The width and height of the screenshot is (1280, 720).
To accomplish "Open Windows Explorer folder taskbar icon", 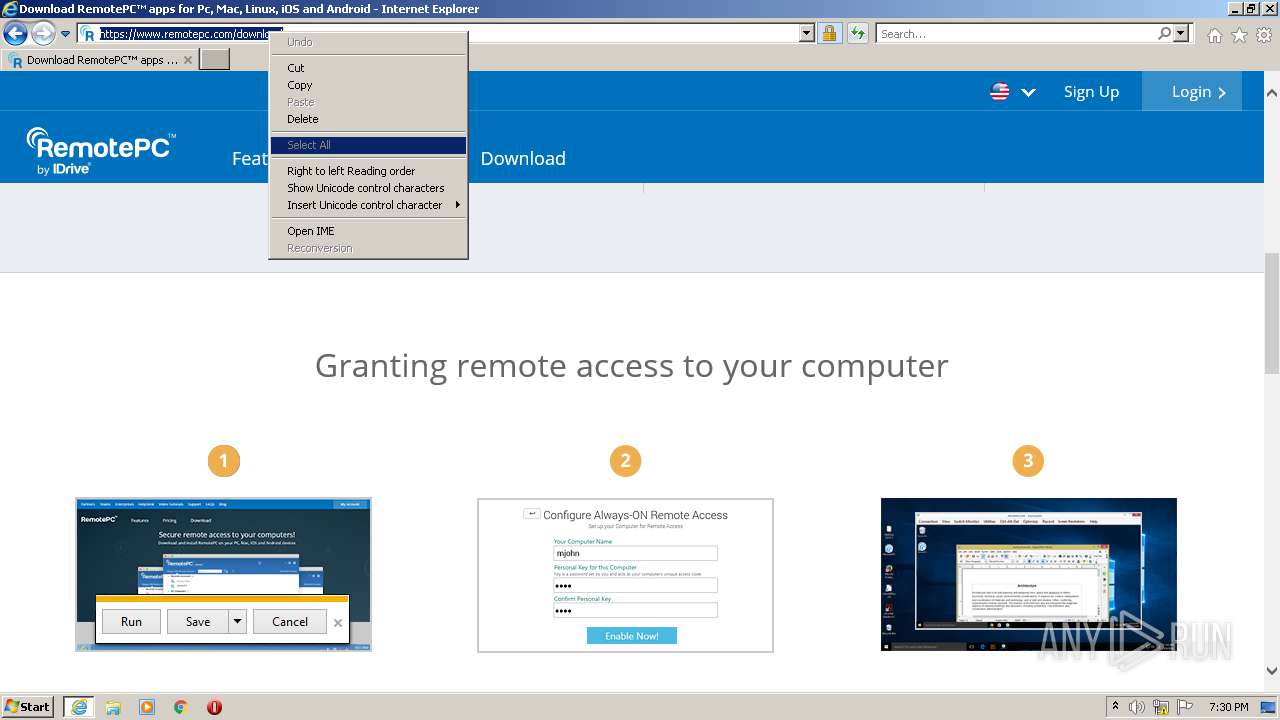I will pos(113,707).
